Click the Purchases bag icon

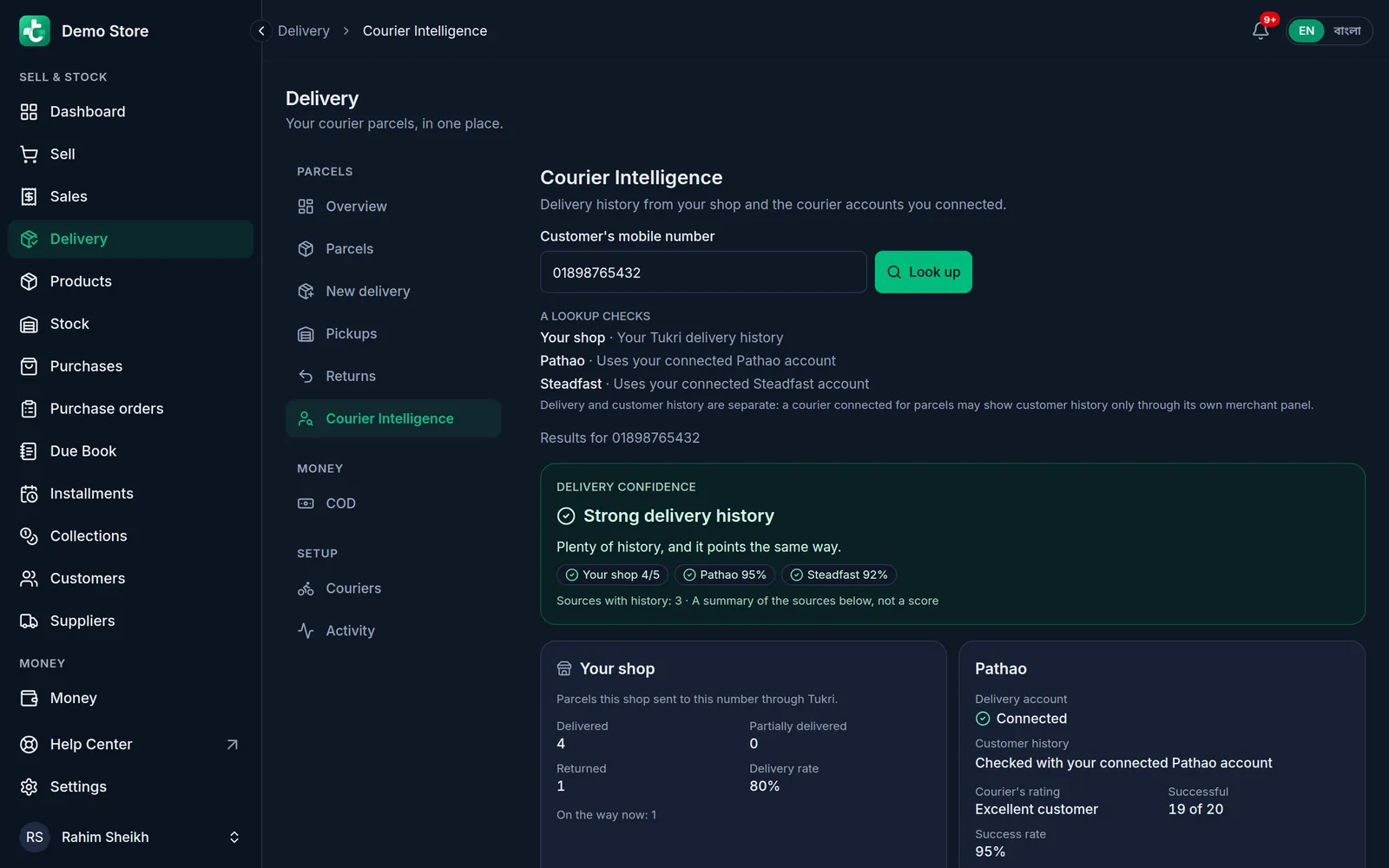(x=29, y=366)
